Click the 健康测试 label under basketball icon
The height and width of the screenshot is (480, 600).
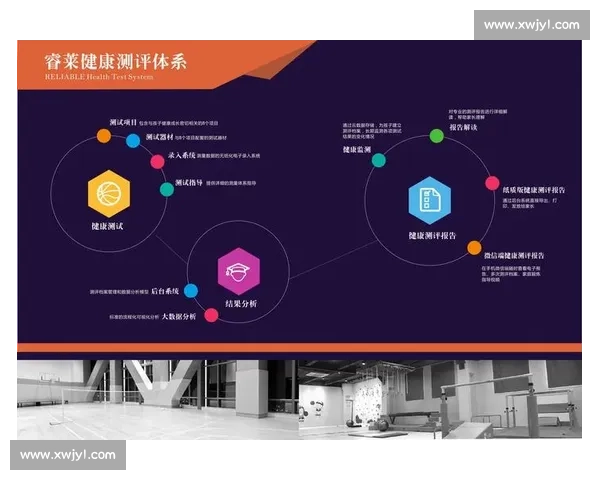pyautogui.click(x=107, y=226)
